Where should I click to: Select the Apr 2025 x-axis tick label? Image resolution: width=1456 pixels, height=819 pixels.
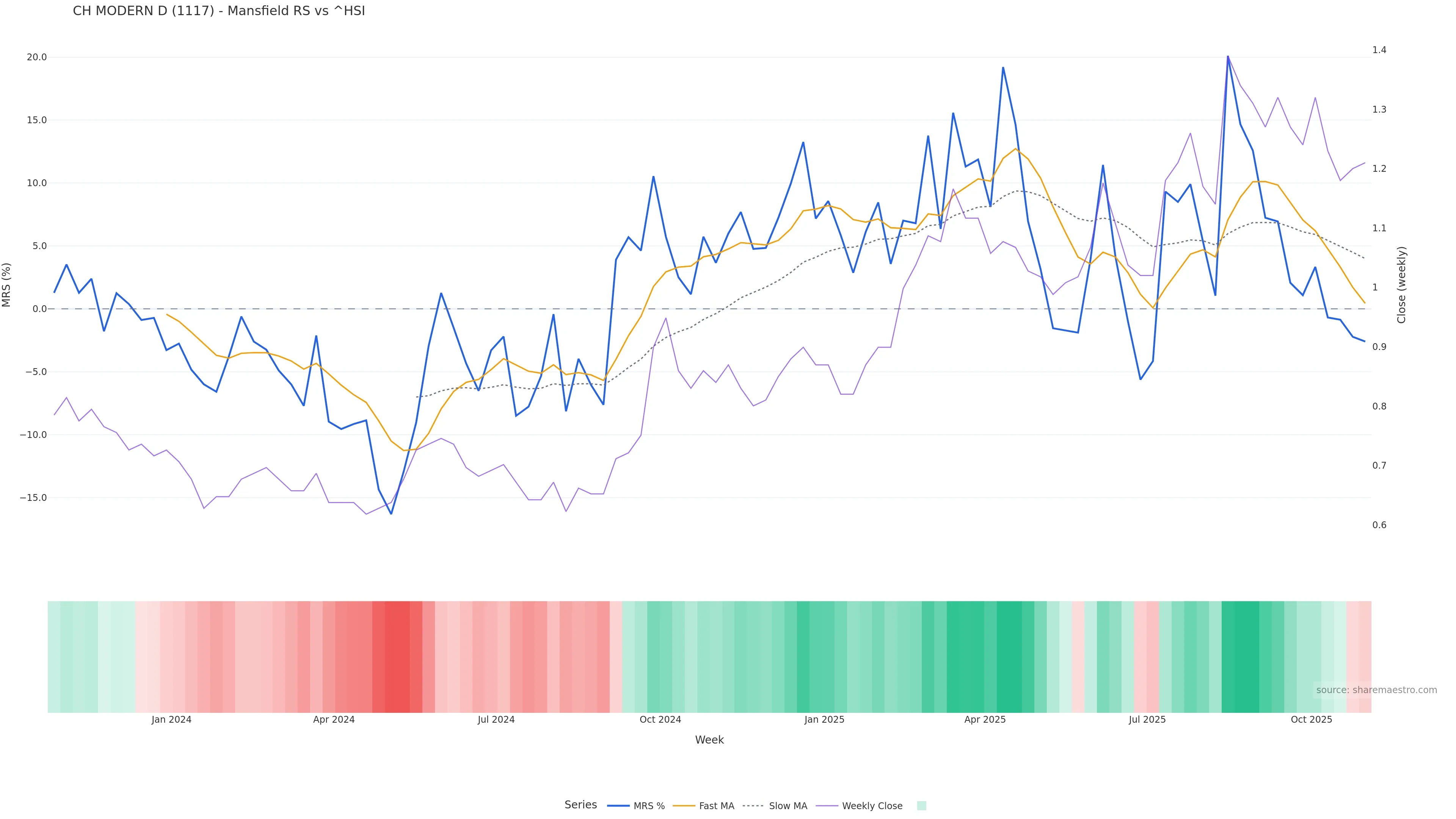(x=985, y=720)
